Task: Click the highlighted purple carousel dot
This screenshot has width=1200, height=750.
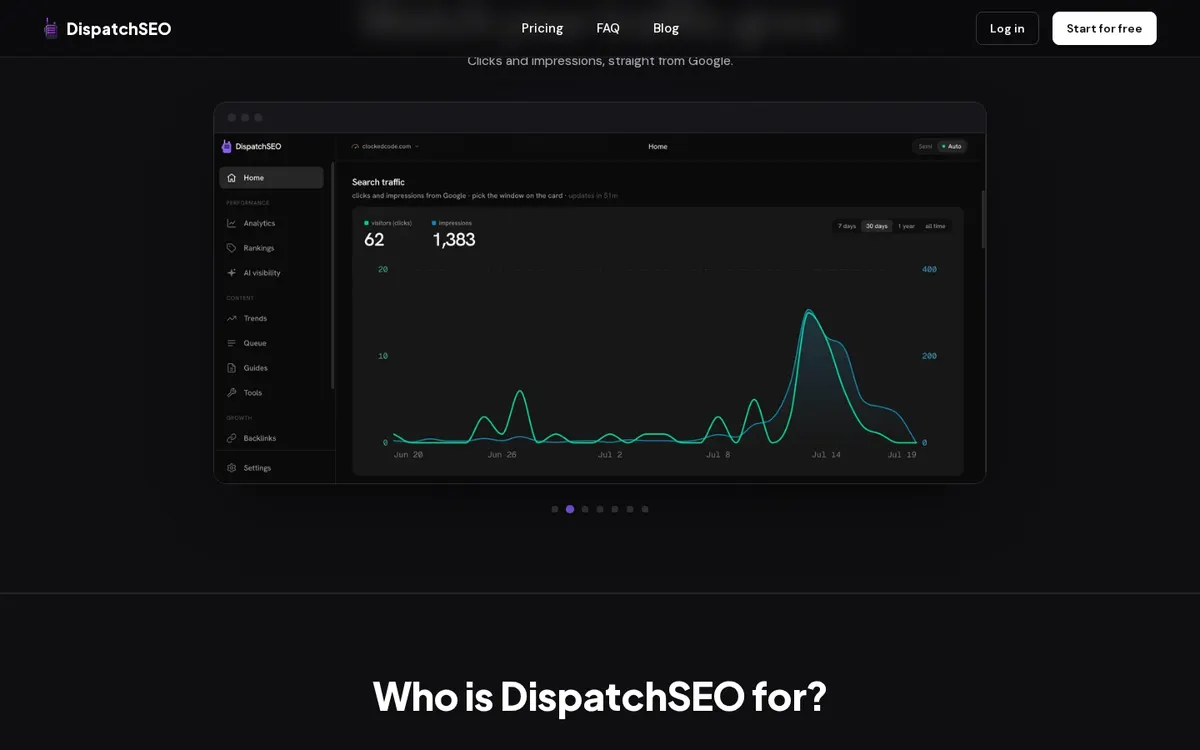Action: 570,509
